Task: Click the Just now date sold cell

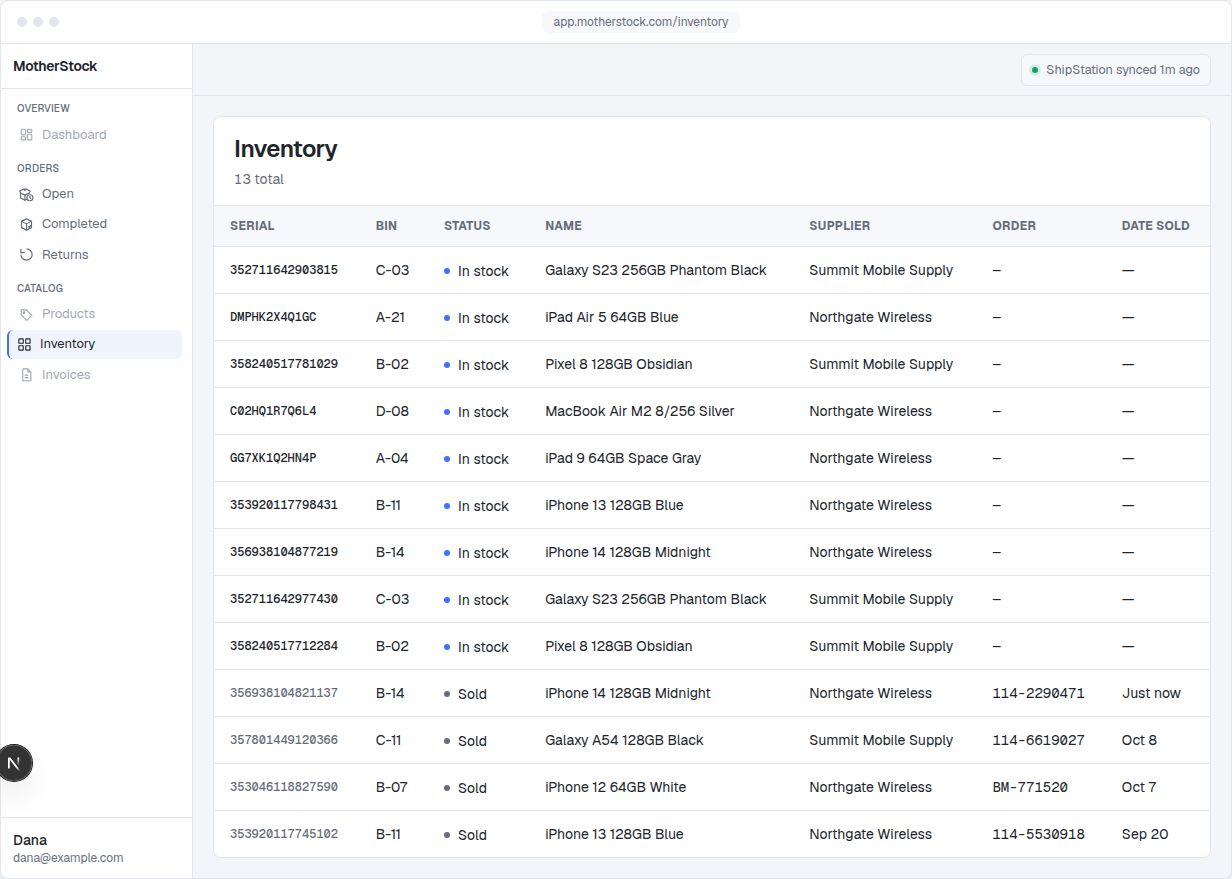Action: pos(1151,693)
